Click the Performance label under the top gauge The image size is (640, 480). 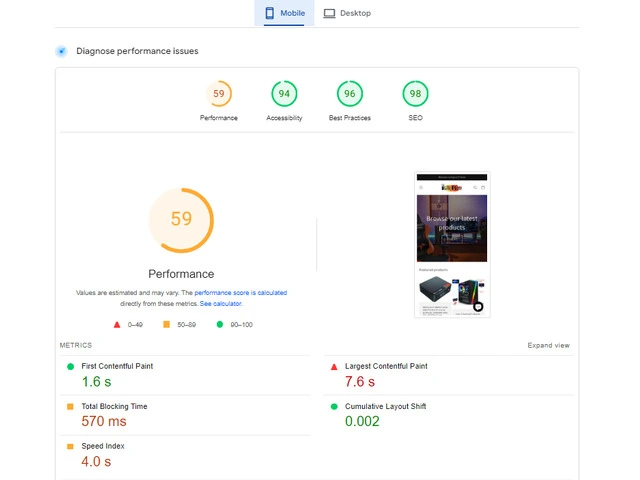click(x=219, y=118)
